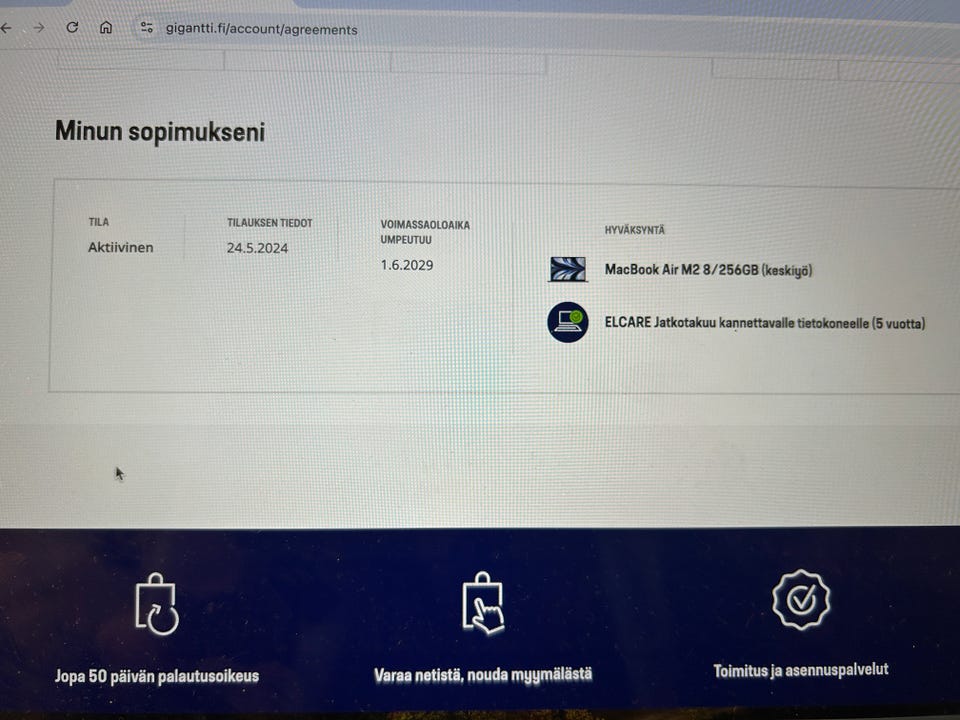960x720 pixels.
Task: Open Toimitus ja asennuspalvelut link
Action: (x=801, y=670)
